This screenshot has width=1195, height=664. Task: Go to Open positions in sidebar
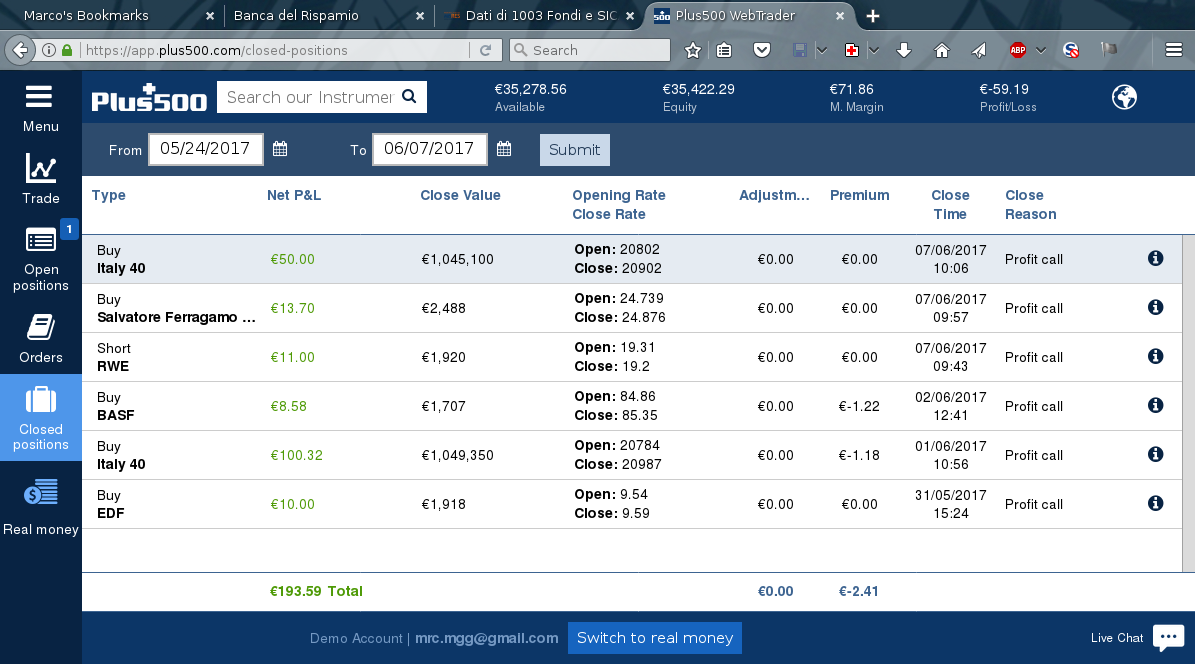(x=40, y=260)
